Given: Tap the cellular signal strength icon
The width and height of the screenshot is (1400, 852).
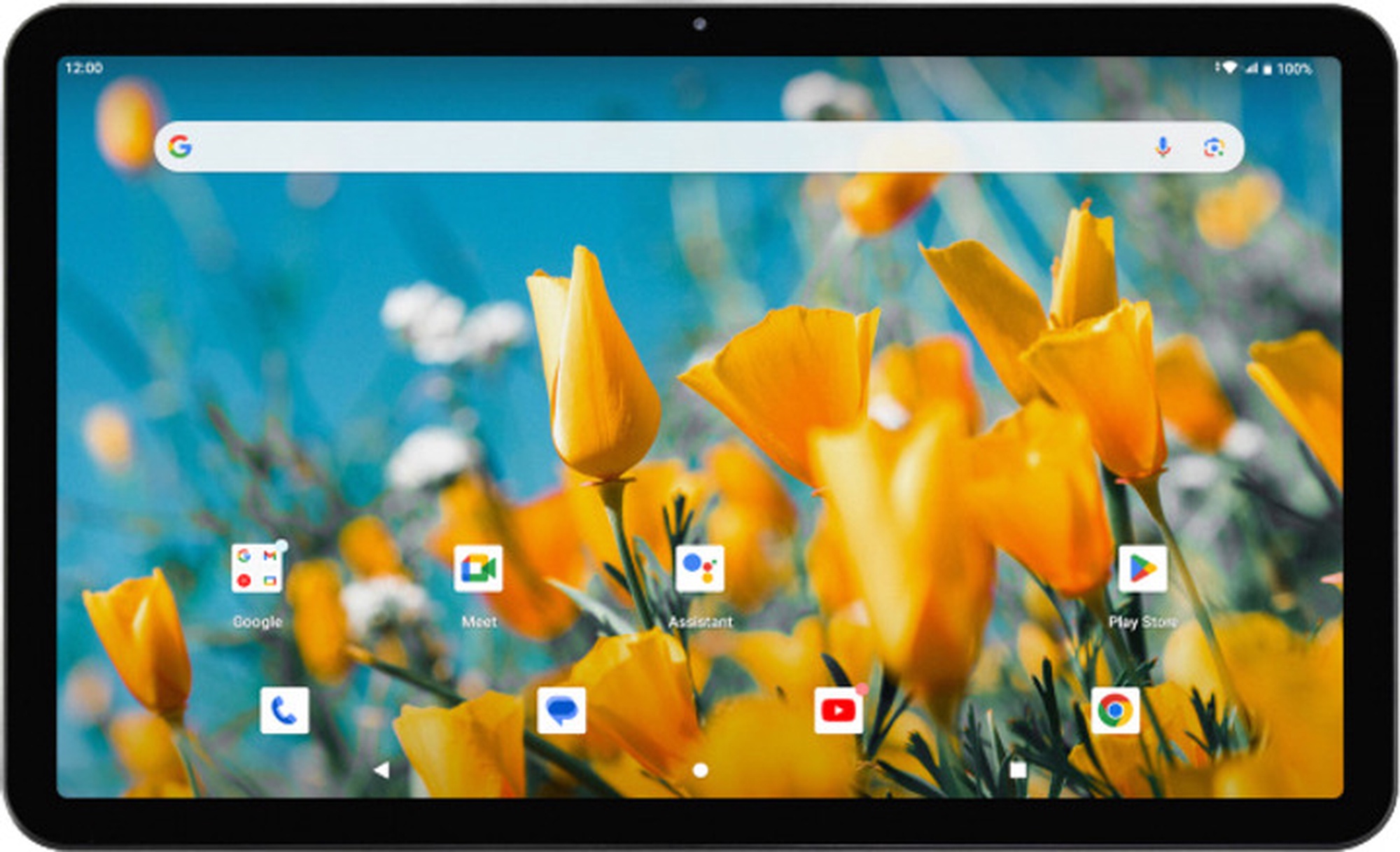Looking at the screenshot, I should coord(1252,69).
